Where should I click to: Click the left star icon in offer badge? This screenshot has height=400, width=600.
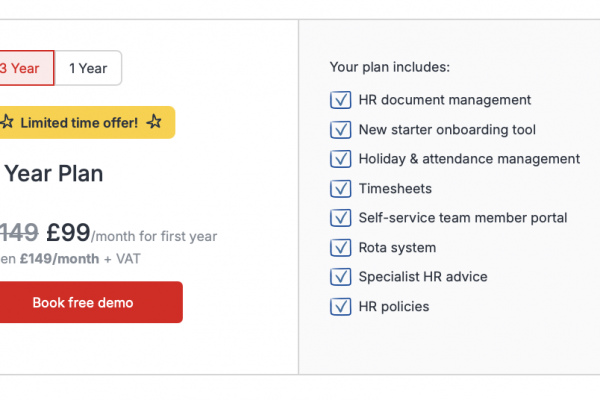click(x=7, y=122)
